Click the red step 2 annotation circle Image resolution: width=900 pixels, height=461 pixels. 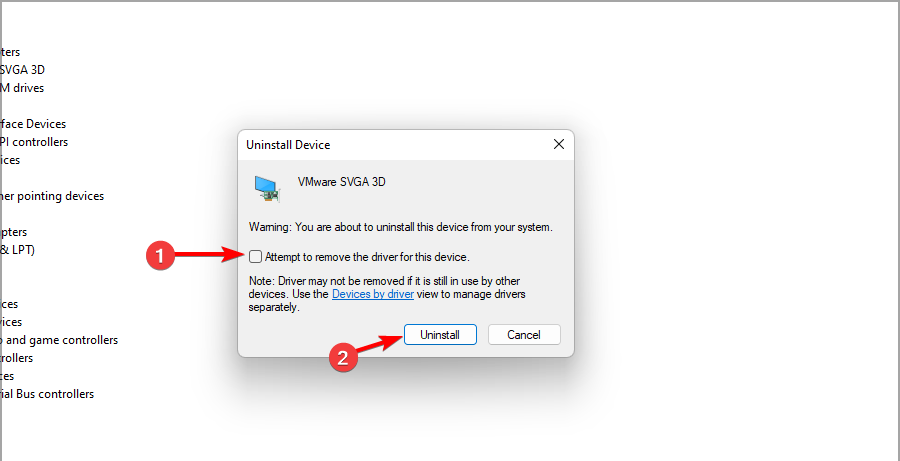(x=343, y=359)
